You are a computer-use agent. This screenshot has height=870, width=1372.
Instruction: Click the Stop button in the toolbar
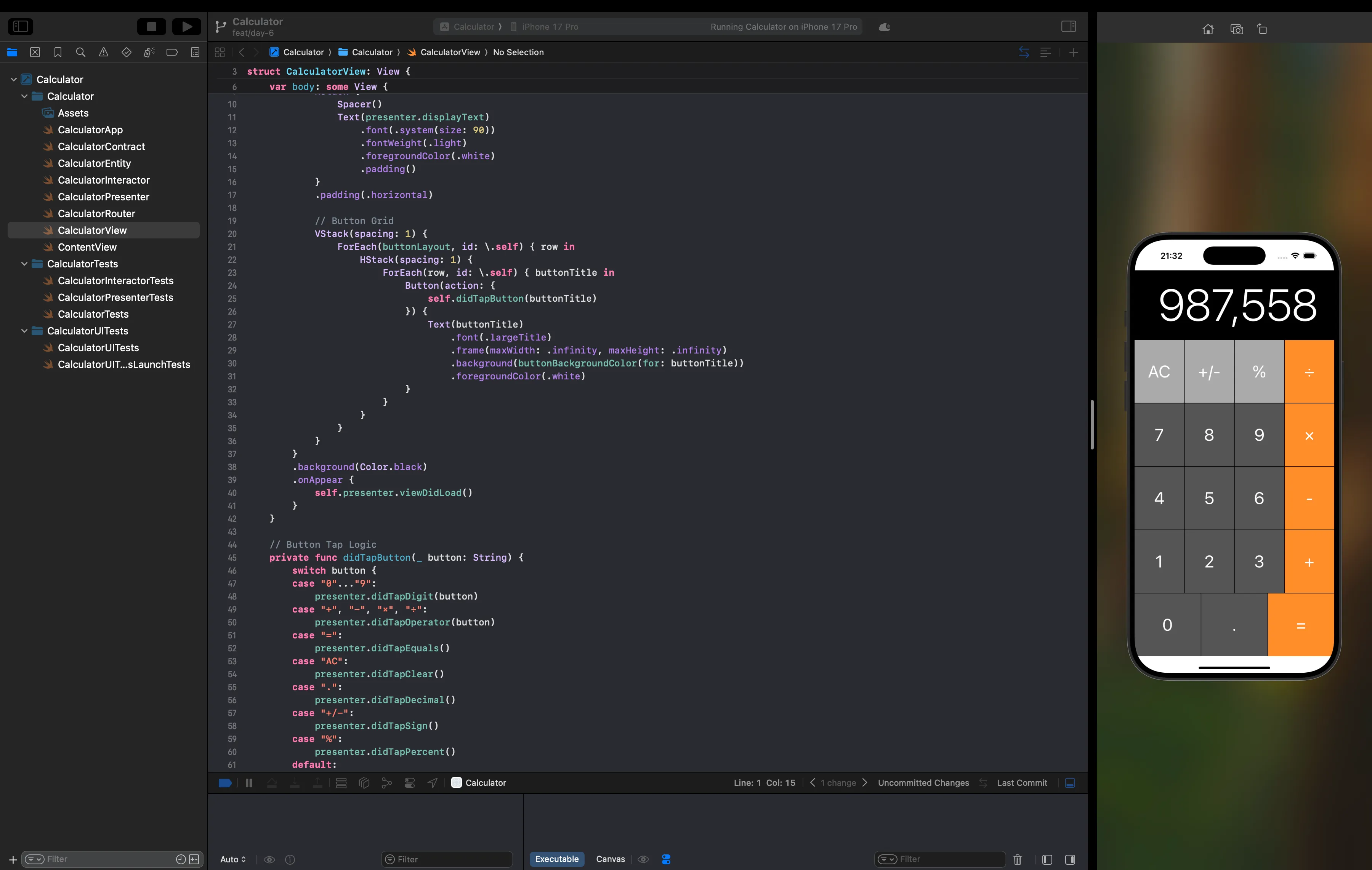click(x=152, y=27)
